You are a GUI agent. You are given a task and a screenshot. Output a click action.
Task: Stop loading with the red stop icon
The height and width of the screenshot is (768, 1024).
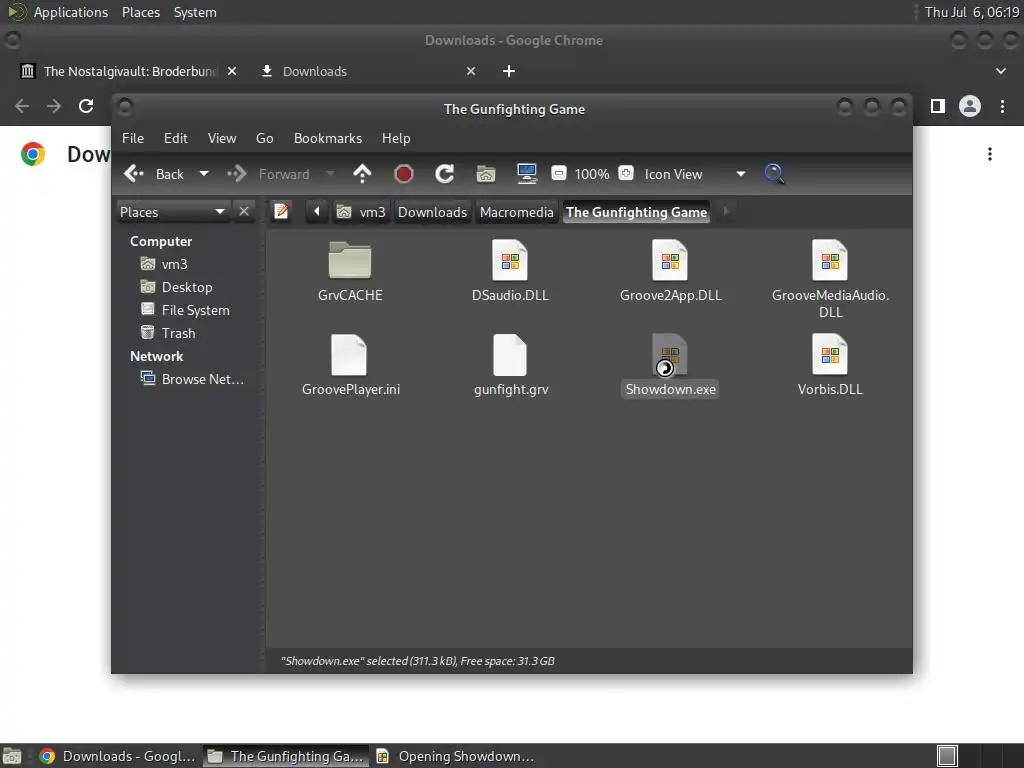pos(404,174)
